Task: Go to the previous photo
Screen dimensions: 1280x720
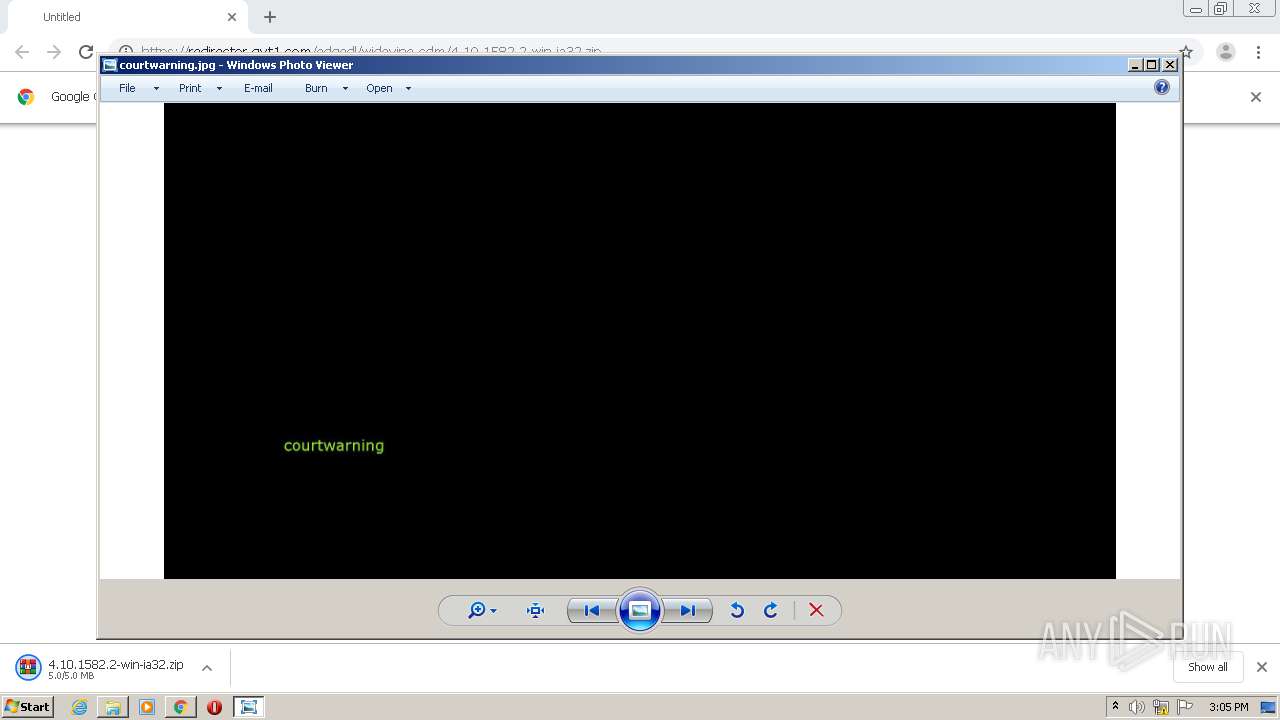Action: (x=592, y=610)
